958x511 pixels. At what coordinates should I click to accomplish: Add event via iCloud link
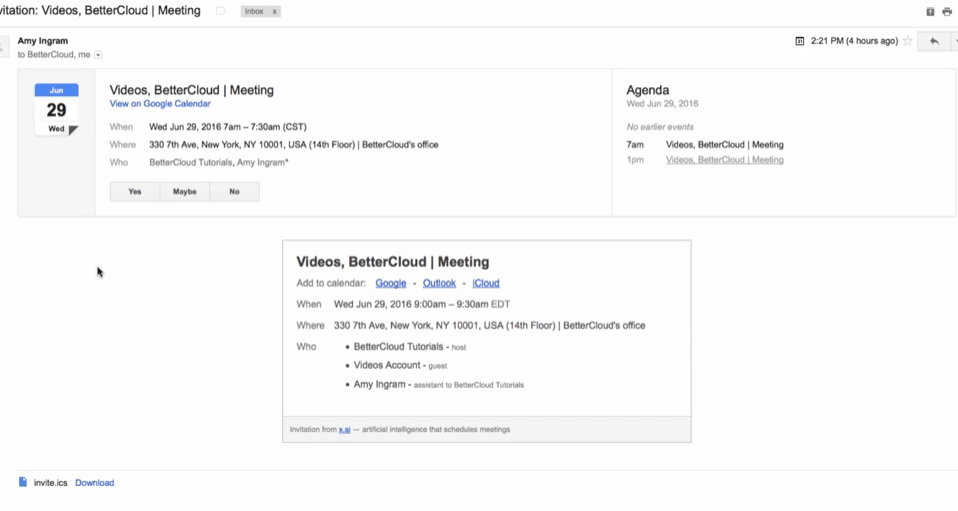[486, 283]
